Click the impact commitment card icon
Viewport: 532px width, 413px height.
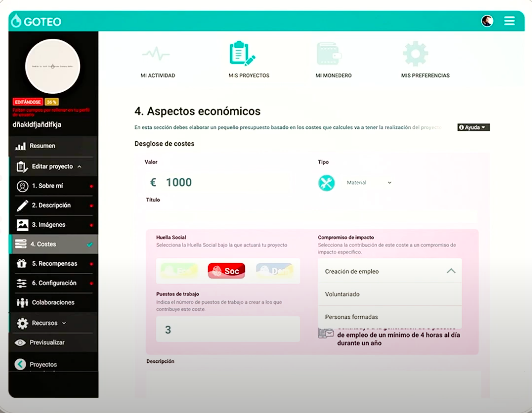point(326,334)
